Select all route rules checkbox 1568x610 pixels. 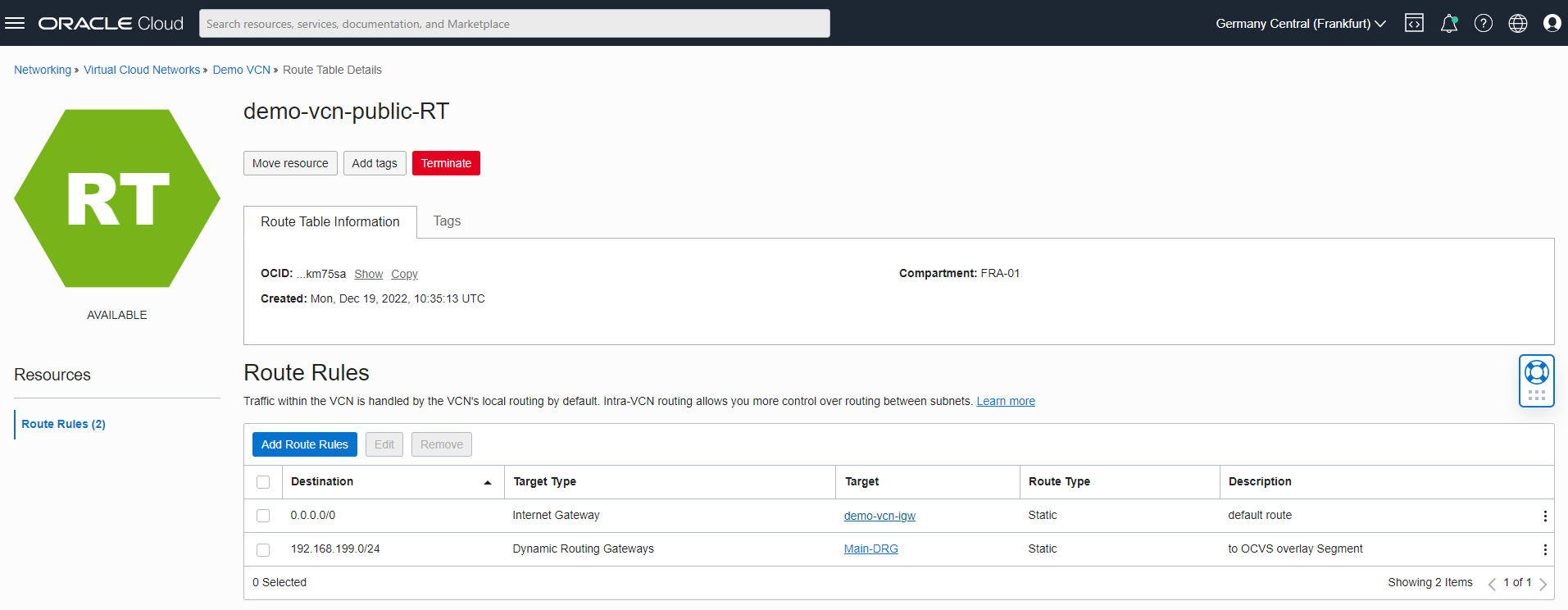(263, 482)
